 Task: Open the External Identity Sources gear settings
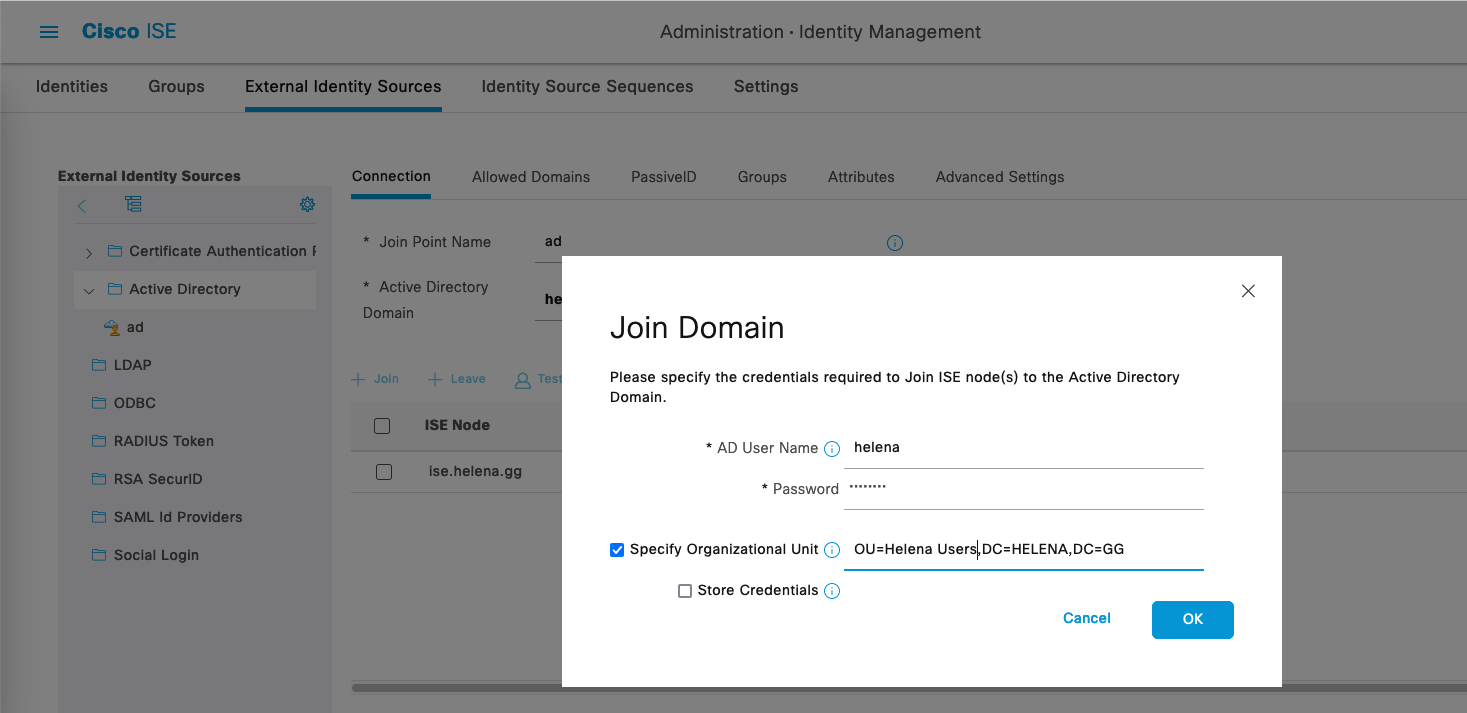[x=307, y=204]
